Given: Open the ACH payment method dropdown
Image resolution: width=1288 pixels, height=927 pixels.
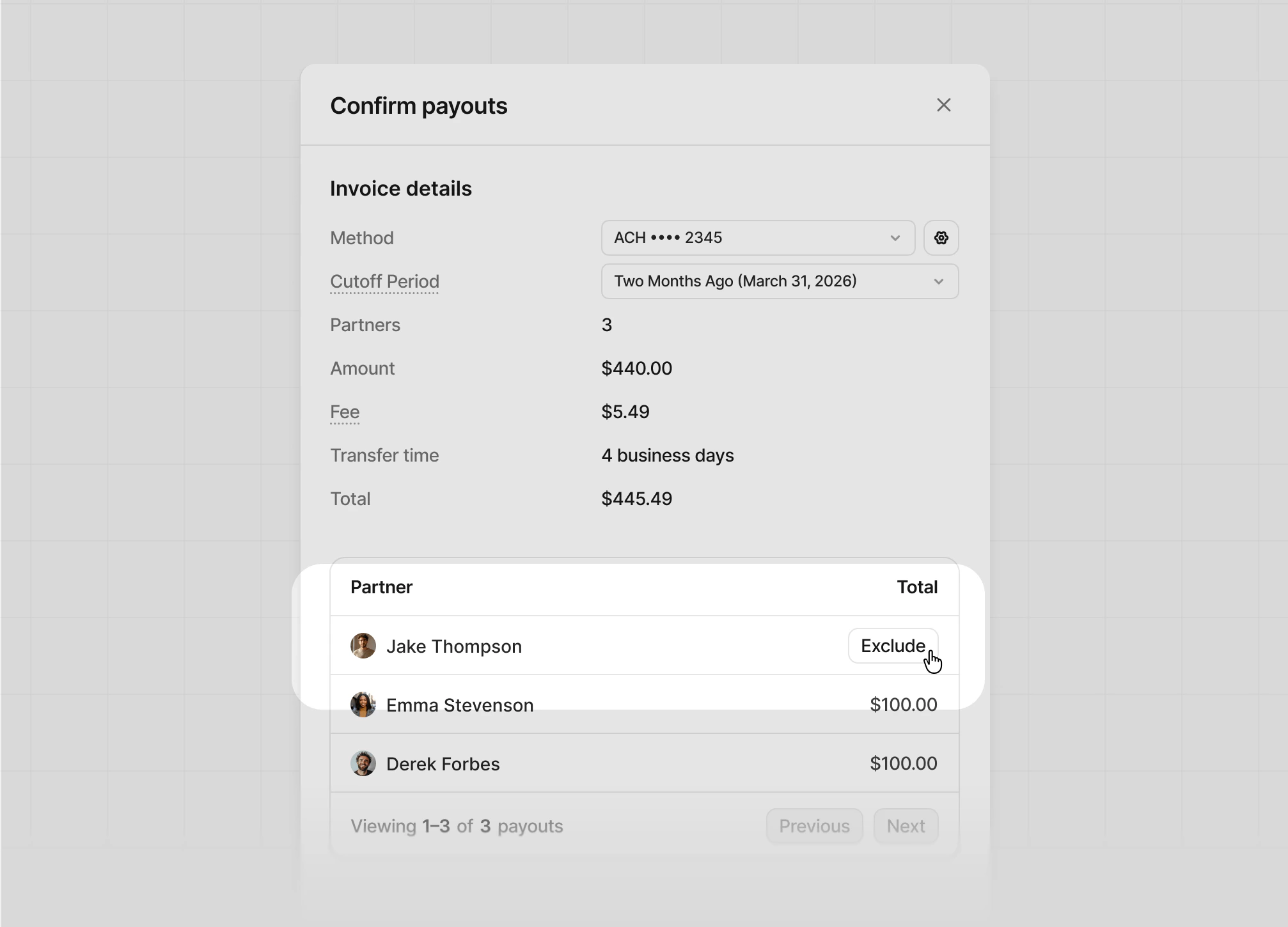Looking at the screenshot, I should click(757, 237).
